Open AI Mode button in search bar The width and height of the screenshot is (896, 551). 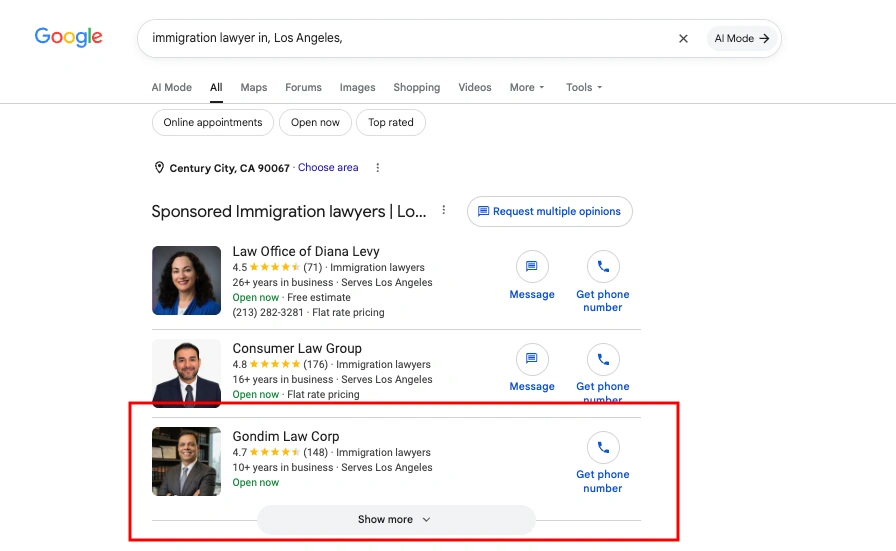pos(742,38)
